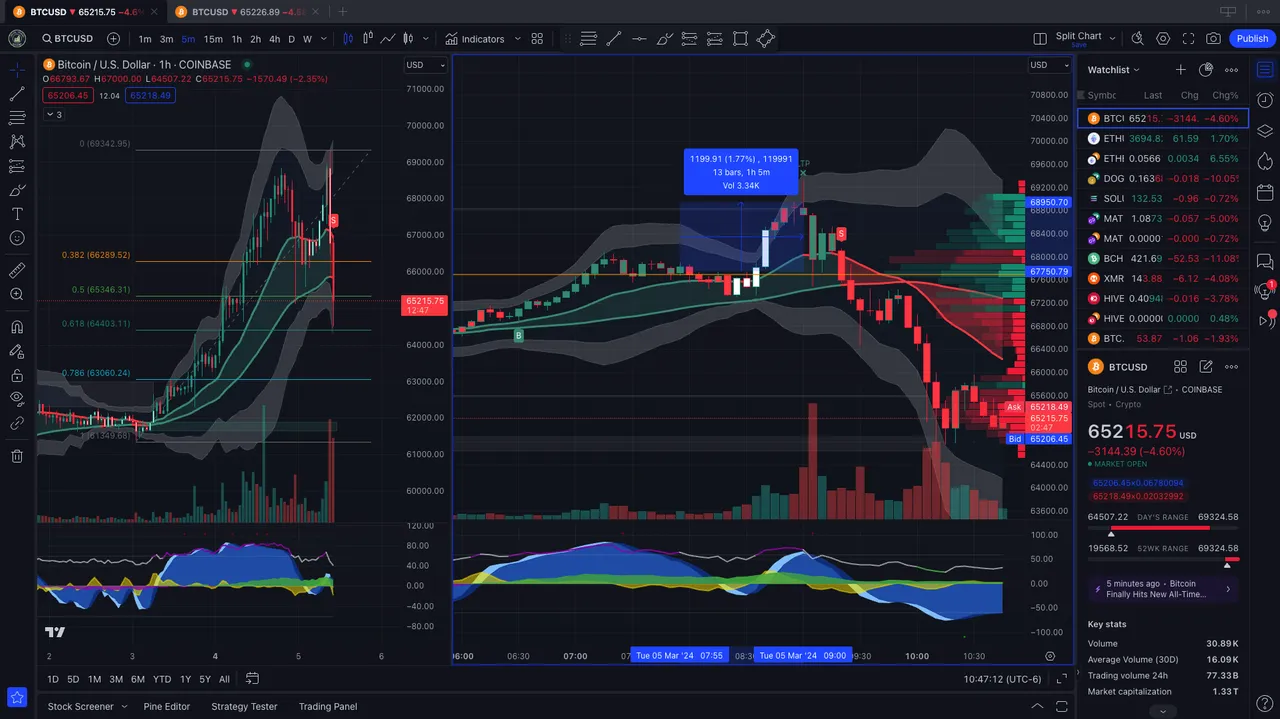Open the patterns drawing tools
1280x719 pixels.
click(x=17, y=142)
